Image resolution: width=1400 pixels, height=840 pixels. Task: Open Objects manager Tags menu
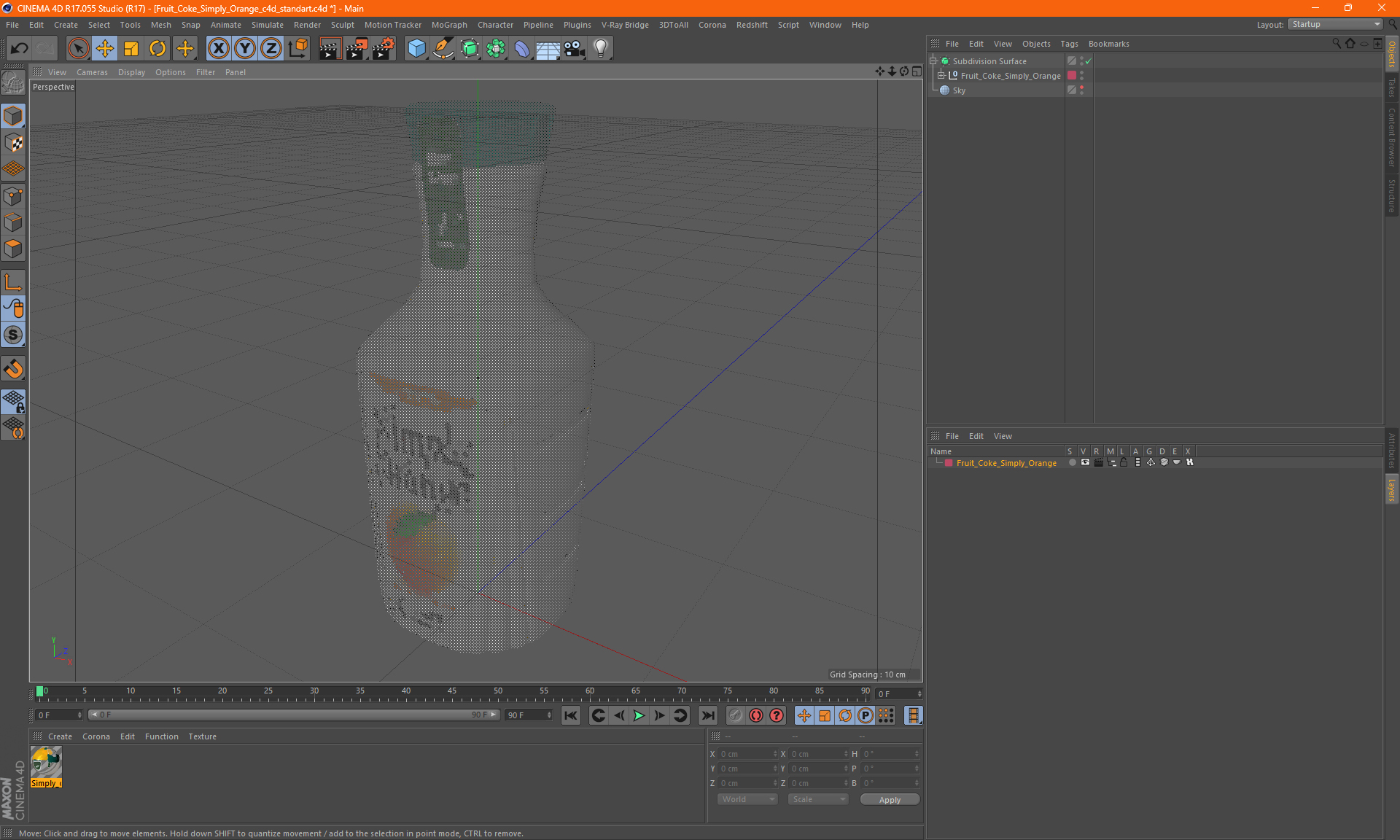(1069, 44)
